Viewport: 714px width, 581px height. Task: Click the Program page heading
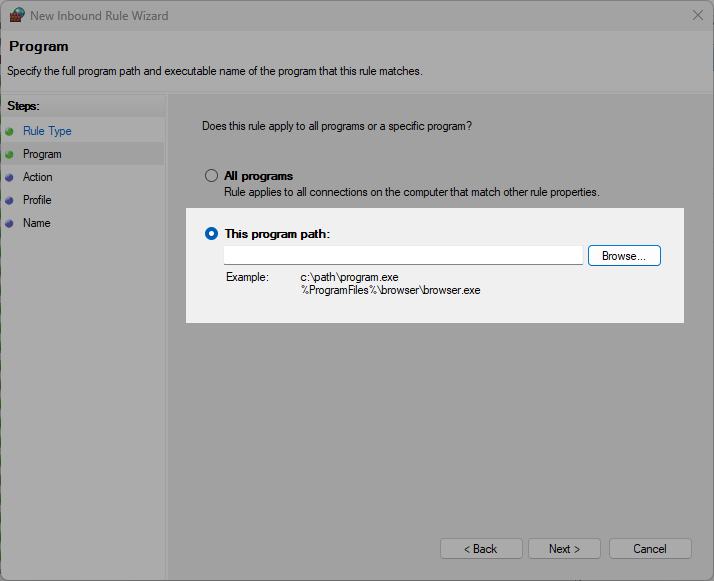39,46
